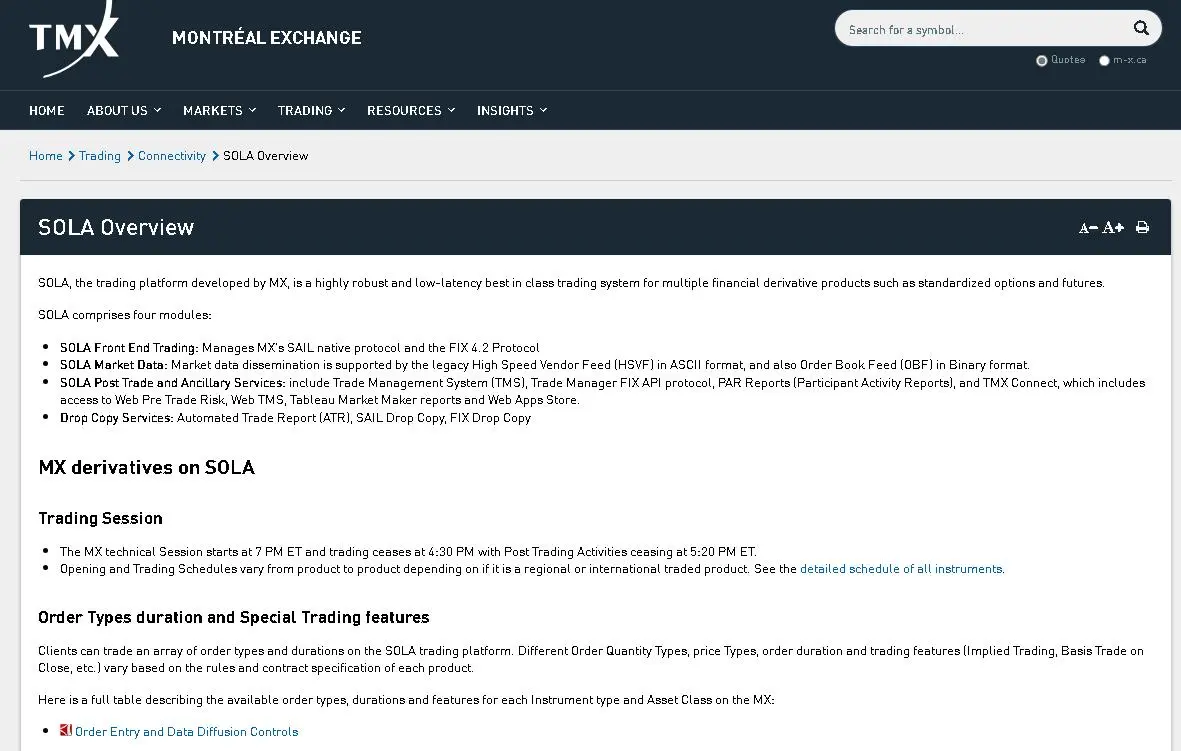The image size is (1181, 751).
Task: Click the Montréal Exchange title
Action: click(x=267, y=38)
